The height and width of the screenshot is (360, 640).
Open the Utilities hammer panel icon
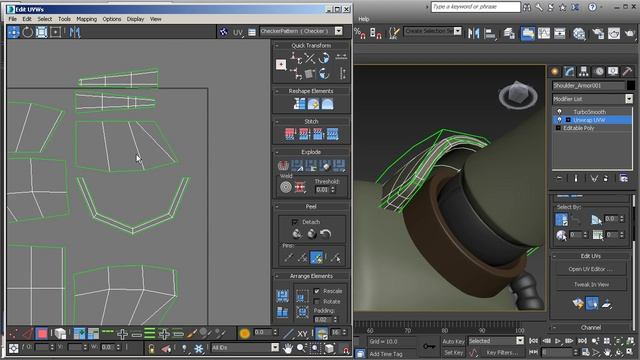627,71
